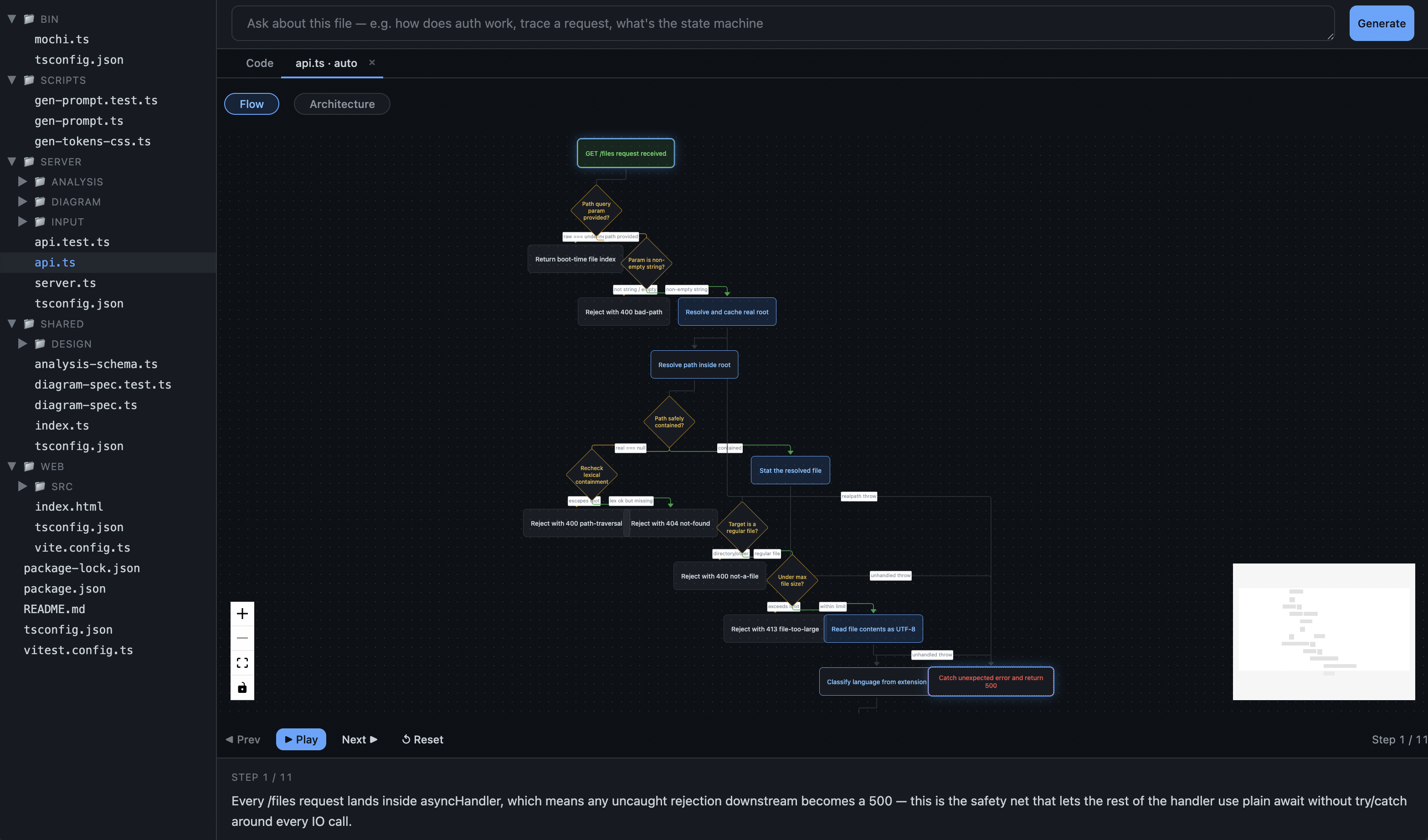Click the SERVER folder icon

29,162
